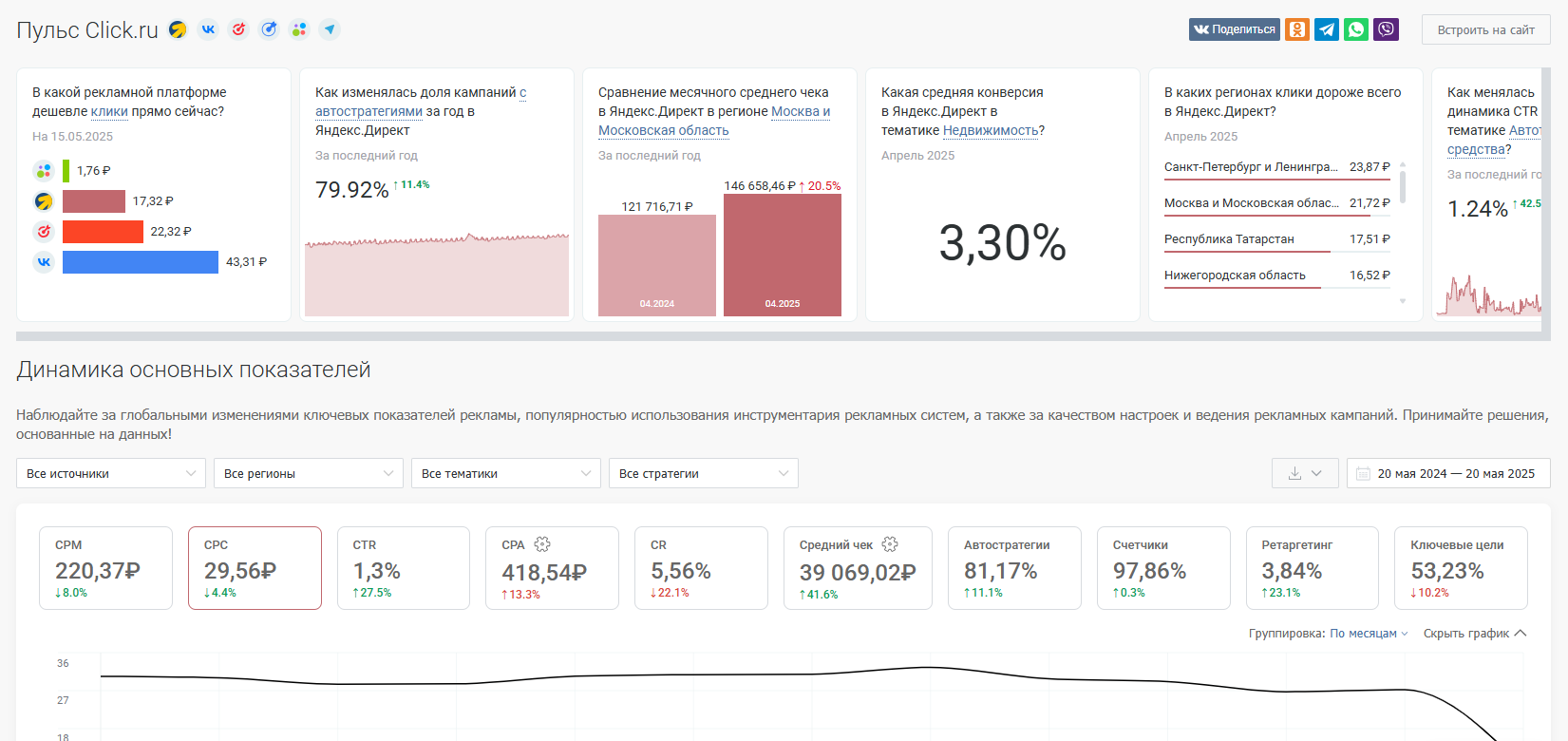Viewport: 1568px width, 741px height.
Task: Open the Все регионы dropdown
Action: pyautogui.click(x=309, y=473)
